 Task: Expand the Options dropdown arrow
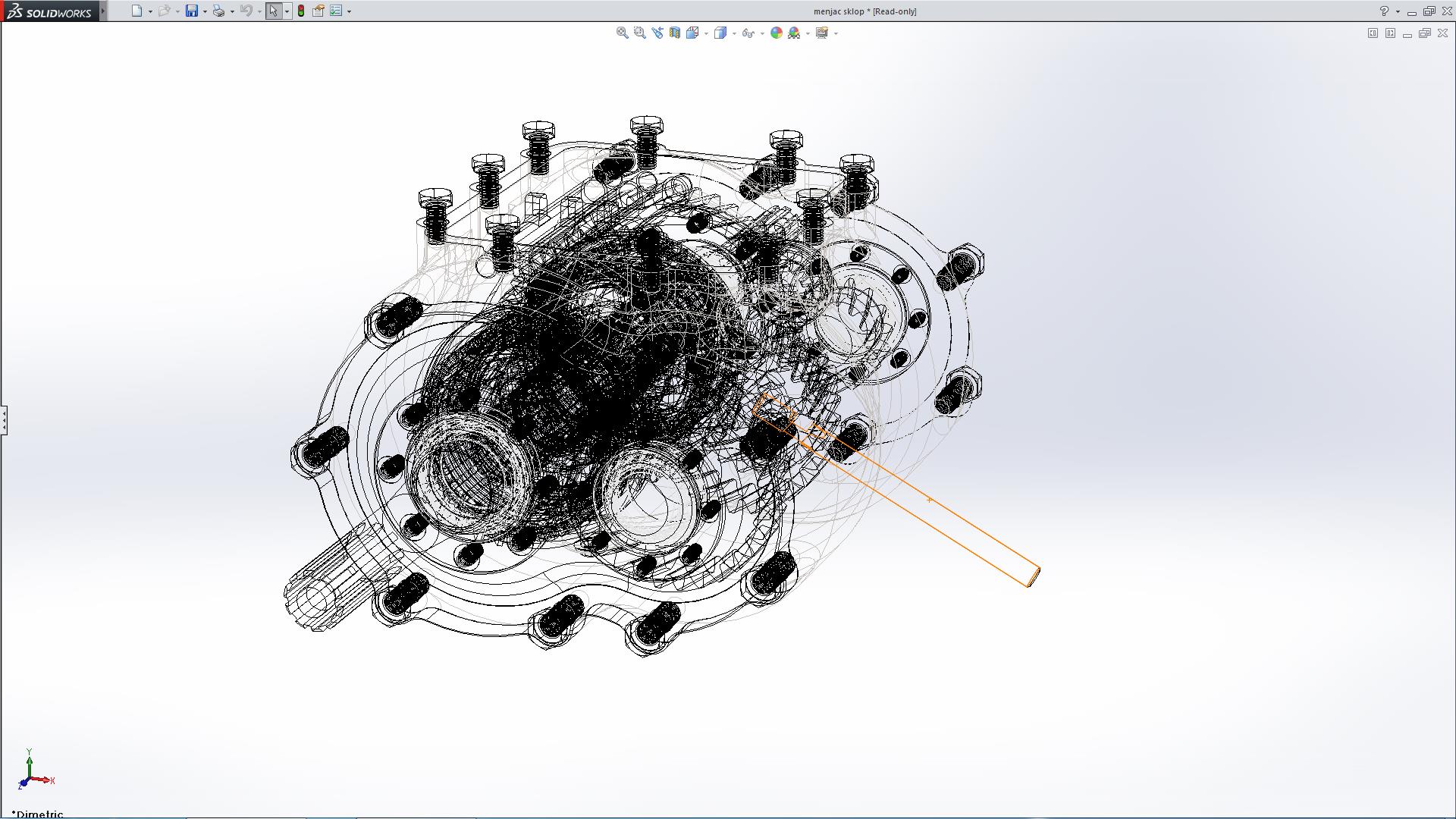(x=349, y=11)
